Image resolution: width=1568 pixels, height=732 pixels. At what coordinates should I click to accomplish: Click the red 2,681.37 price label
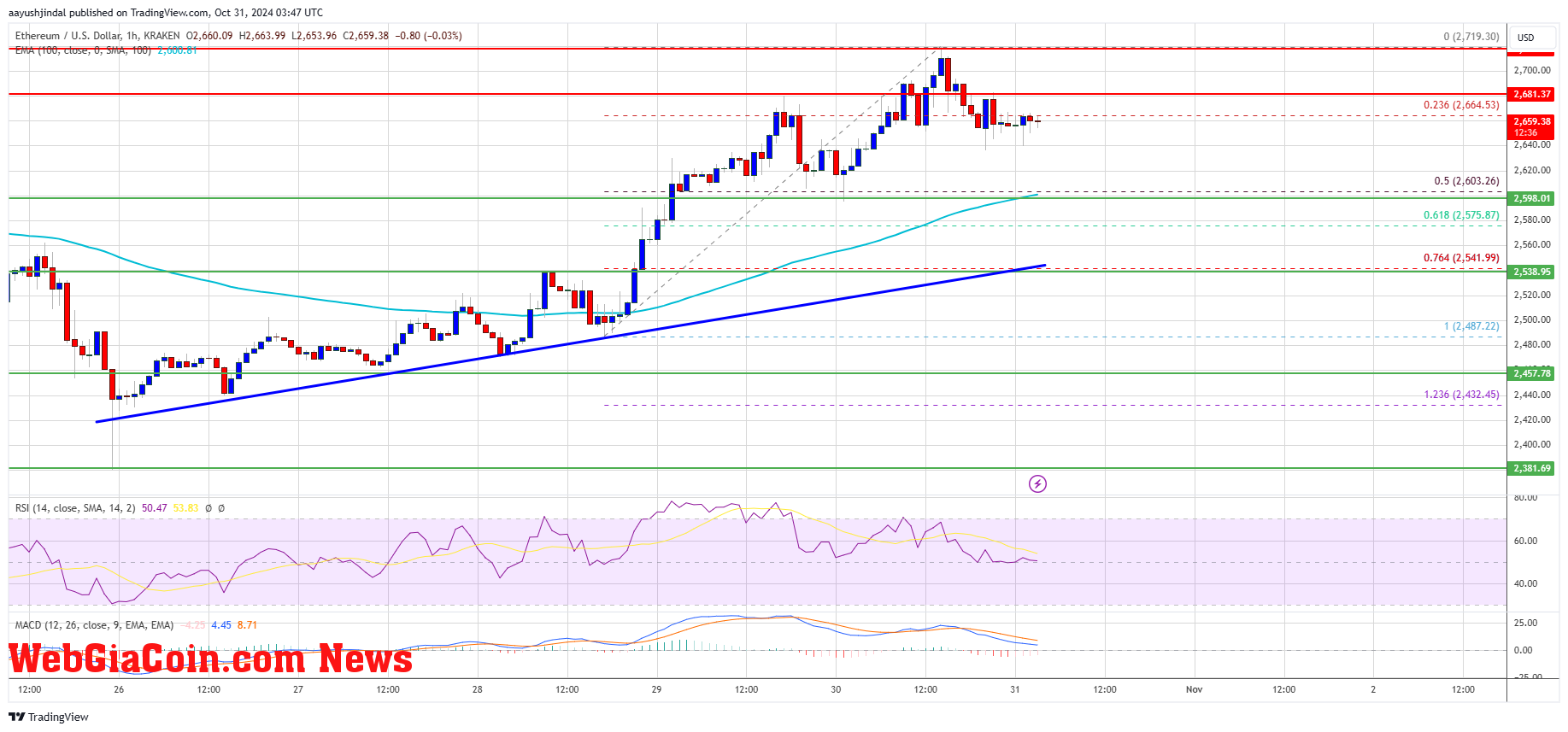click(1532, 94)
